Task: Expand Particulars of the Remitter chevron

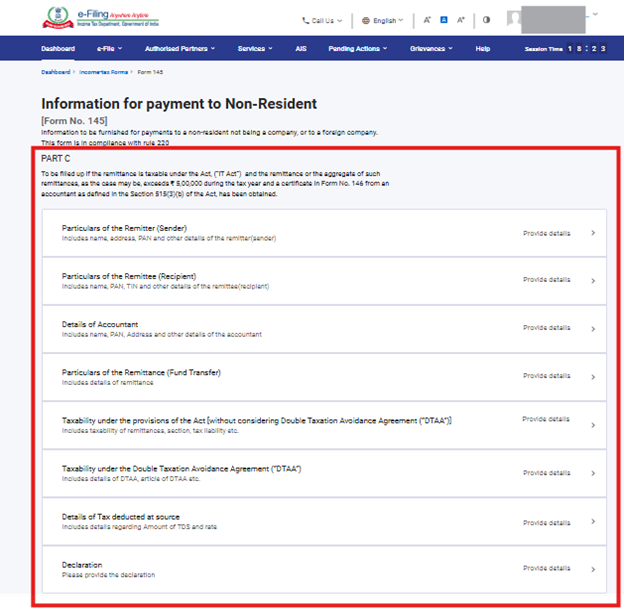Action: 593,233
